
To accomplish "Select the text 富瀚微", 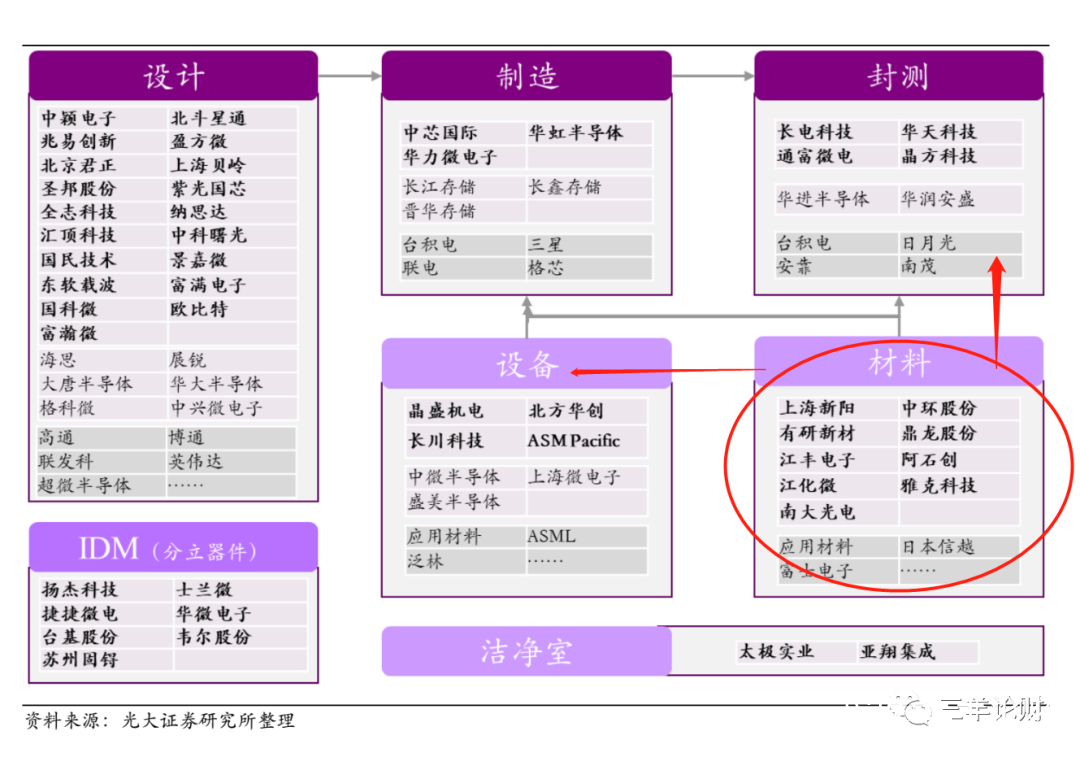I will coord(69,333).
